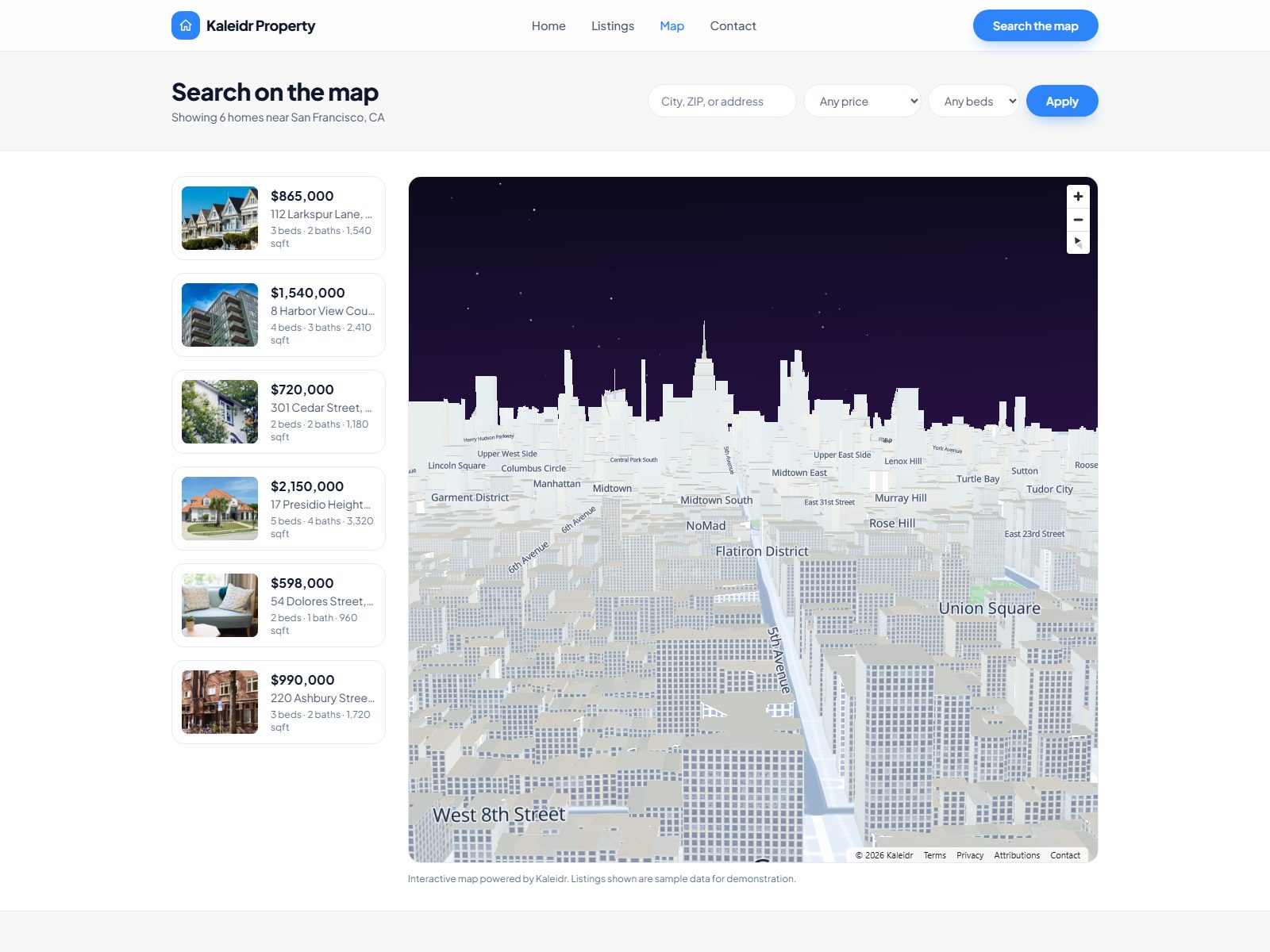Click the Search the map button
This screenshot has height=952, width=1270.
click(1035, 25)
